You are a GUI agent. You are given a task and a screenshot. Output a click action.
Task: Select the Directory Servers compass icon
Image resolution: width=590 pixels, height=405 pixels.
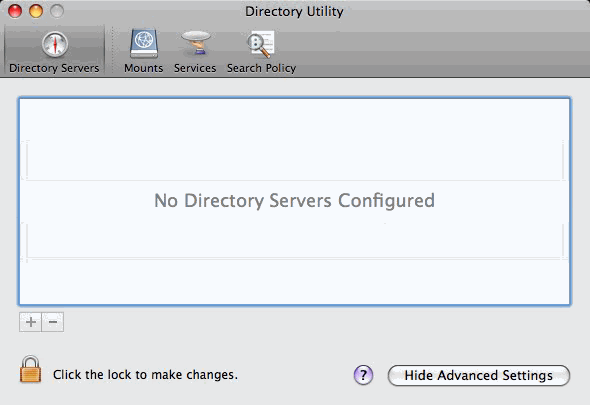point(55,44)
